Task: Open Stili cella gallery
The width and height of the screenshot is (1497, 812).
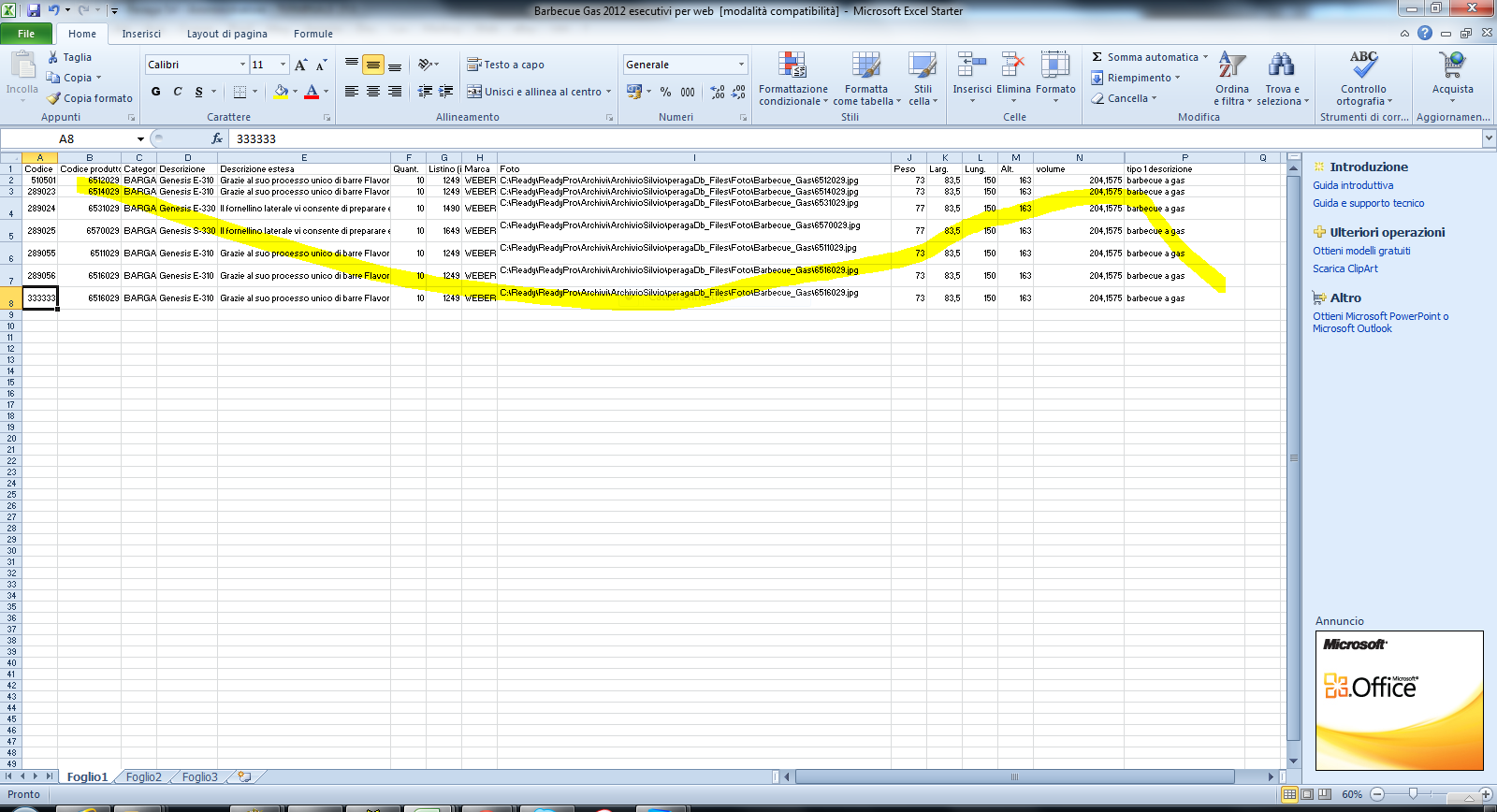Action: (x=923, y=79)
